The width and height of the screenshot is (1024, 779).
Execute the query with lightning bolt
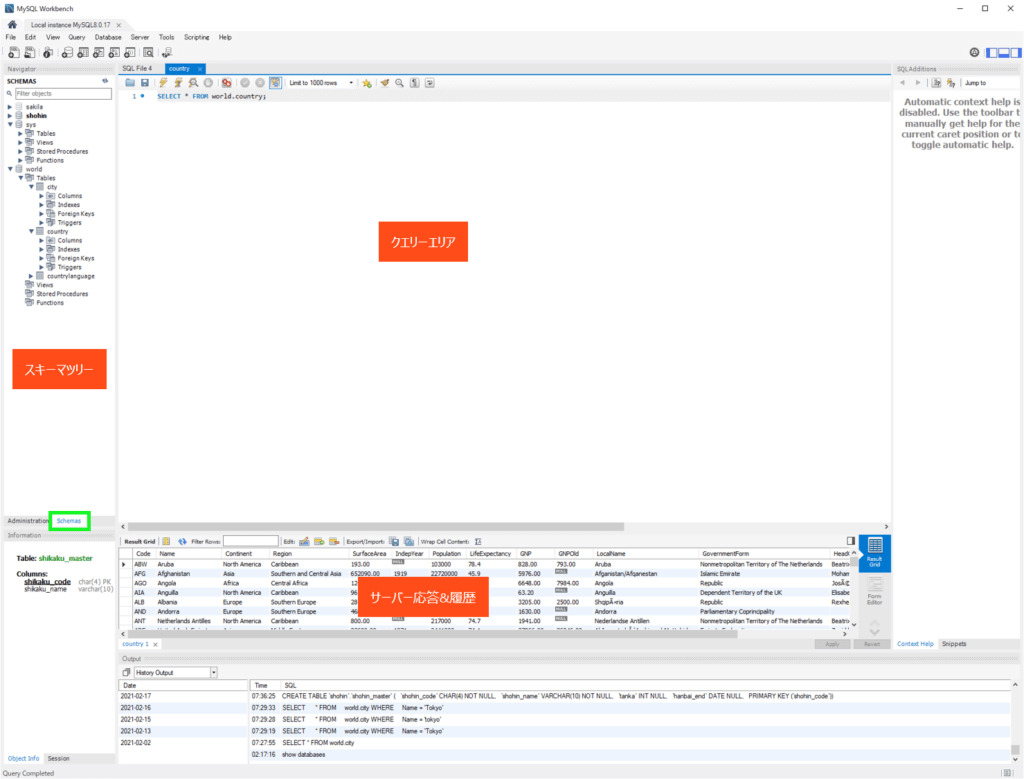[163, 83]
